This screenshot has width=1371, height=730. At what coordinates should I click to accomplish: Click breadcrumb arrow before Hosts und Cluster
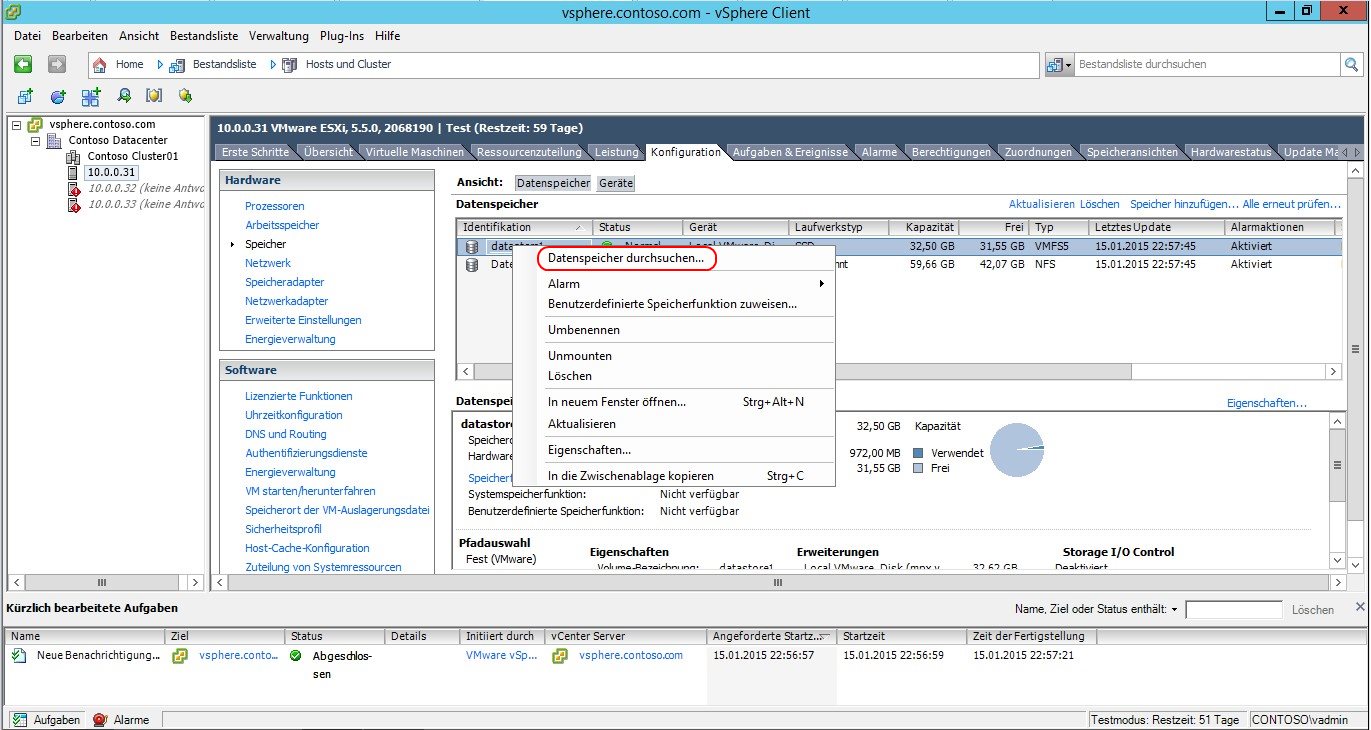(272, 65)
